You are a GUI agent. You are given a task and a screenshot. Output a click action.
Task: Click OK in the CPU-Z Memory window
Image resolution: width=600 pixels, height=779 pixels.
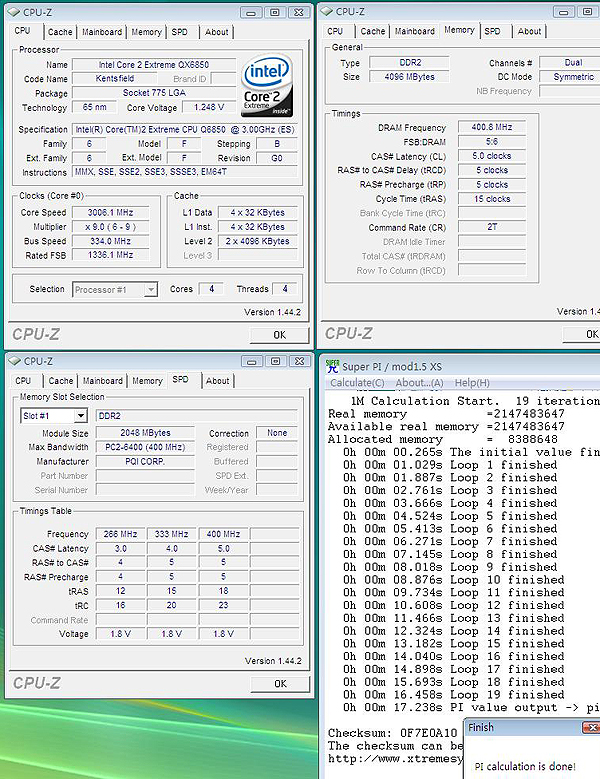582,334
